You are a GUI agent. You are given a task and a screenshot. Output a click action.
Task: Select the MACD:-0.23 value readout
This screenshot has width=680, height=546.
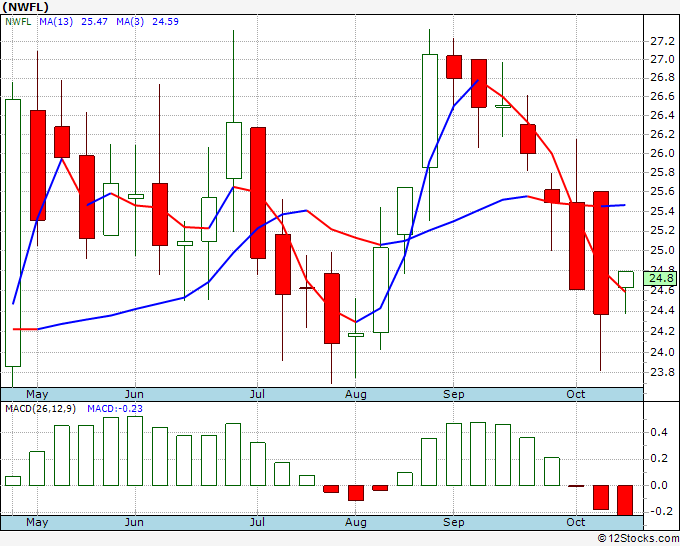(x=114, y=409)
